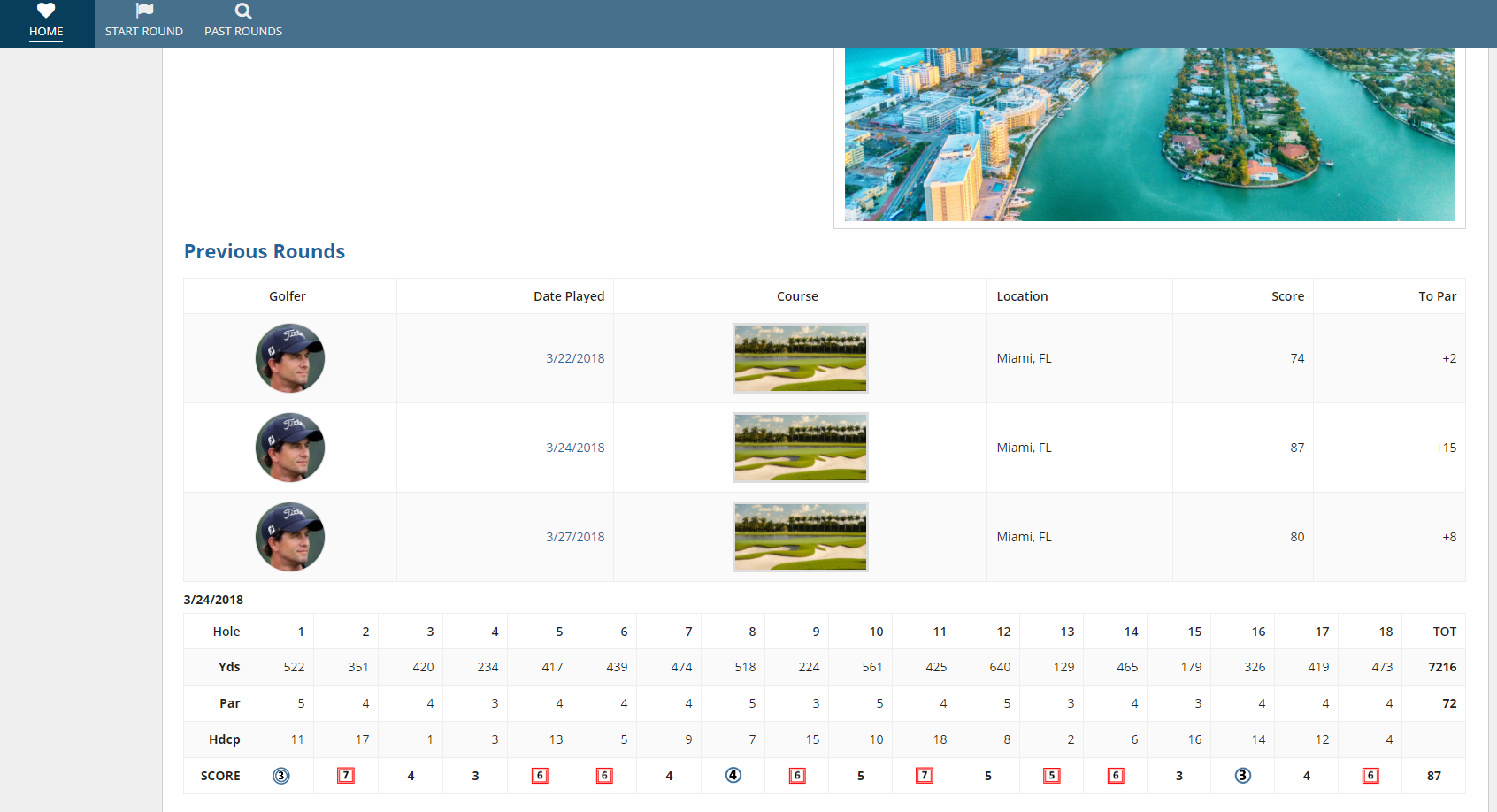Click the circled birdie 3 on hole 1
Screen dimensions: 1497x812
(x=281, y=775)
